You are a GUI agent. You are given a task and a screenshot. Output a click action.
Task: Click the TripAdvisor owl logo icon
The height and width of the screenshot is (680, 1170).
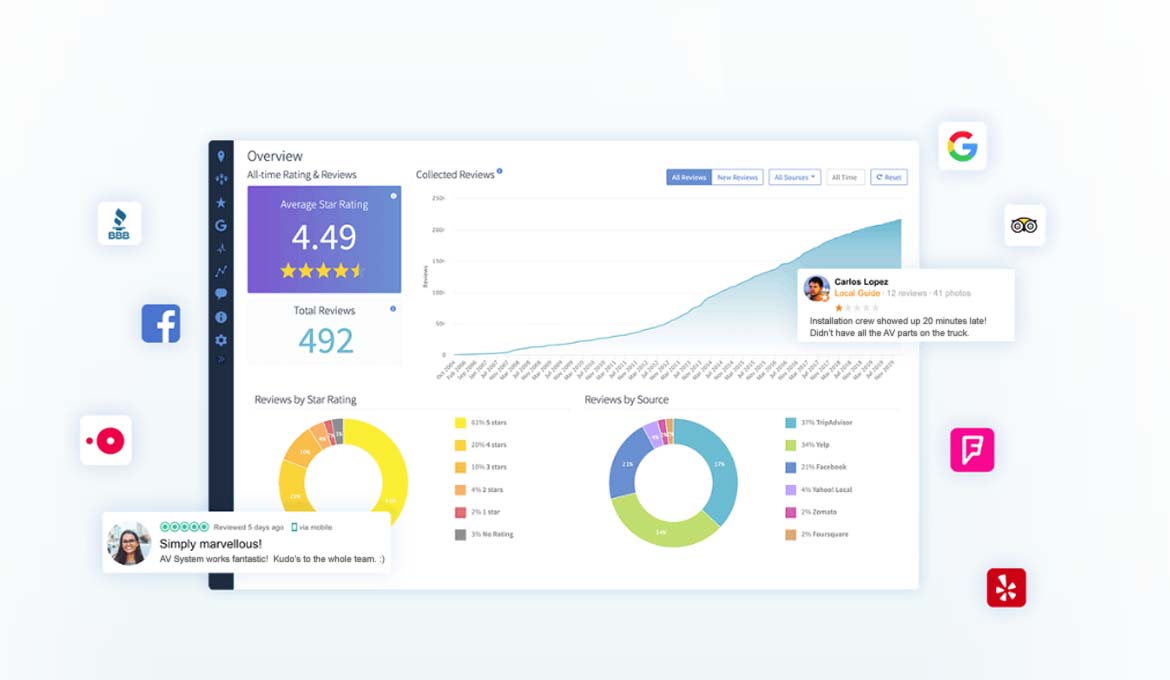tap(1024, 225)
